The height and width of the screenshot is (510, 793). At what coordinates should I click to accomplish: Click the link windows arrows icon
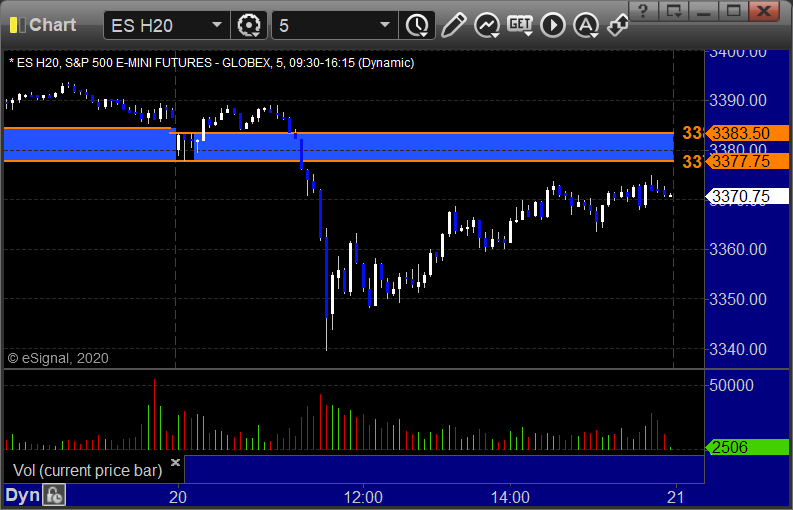[618, 25]
